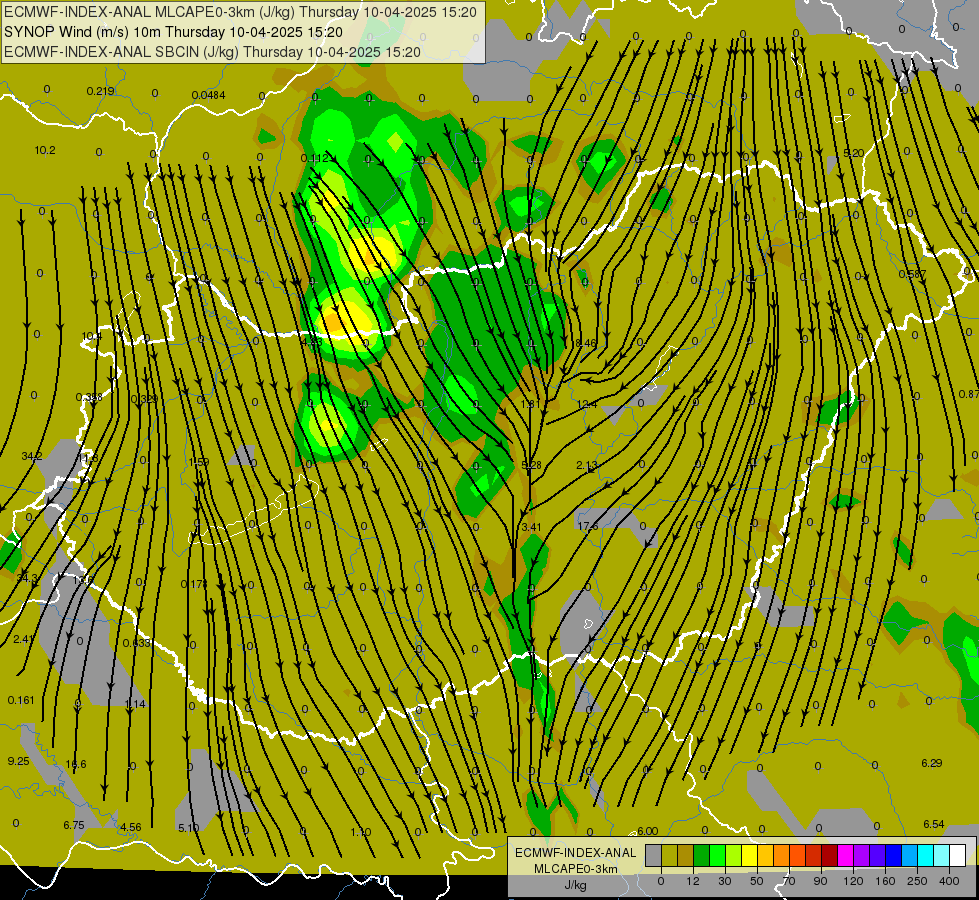Screen dimensions: 979x900
Task: Click the map value 10.4
Action: click(92, 336)
